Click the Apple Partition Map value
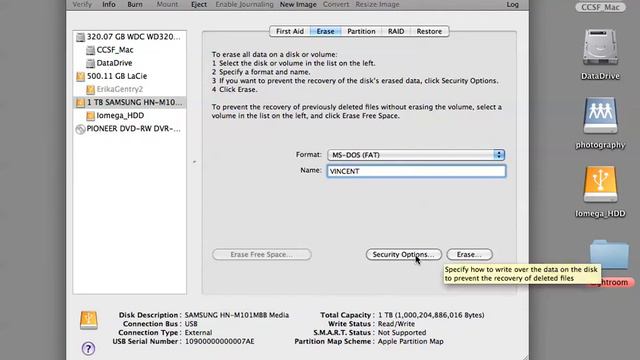Image resolution: width=640 pixels, height=360 pixels. point(410,341)
